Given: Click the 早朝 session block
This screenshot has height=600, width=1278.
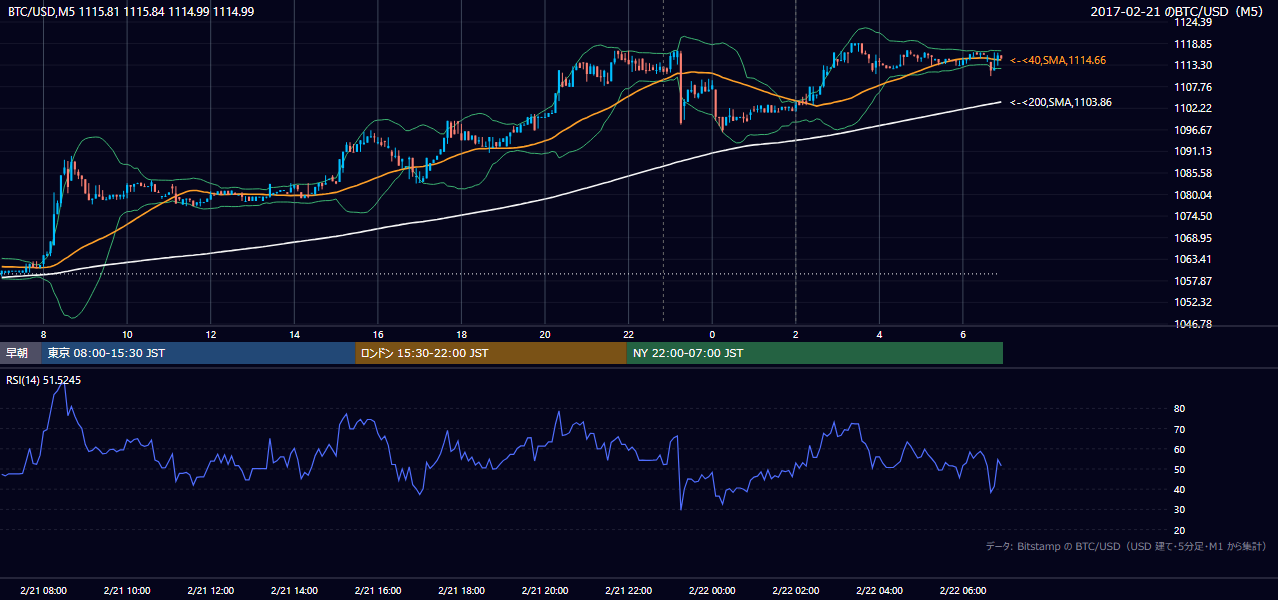Looking at the screenshot, I should pyautogui.click(x=20, y=353).
